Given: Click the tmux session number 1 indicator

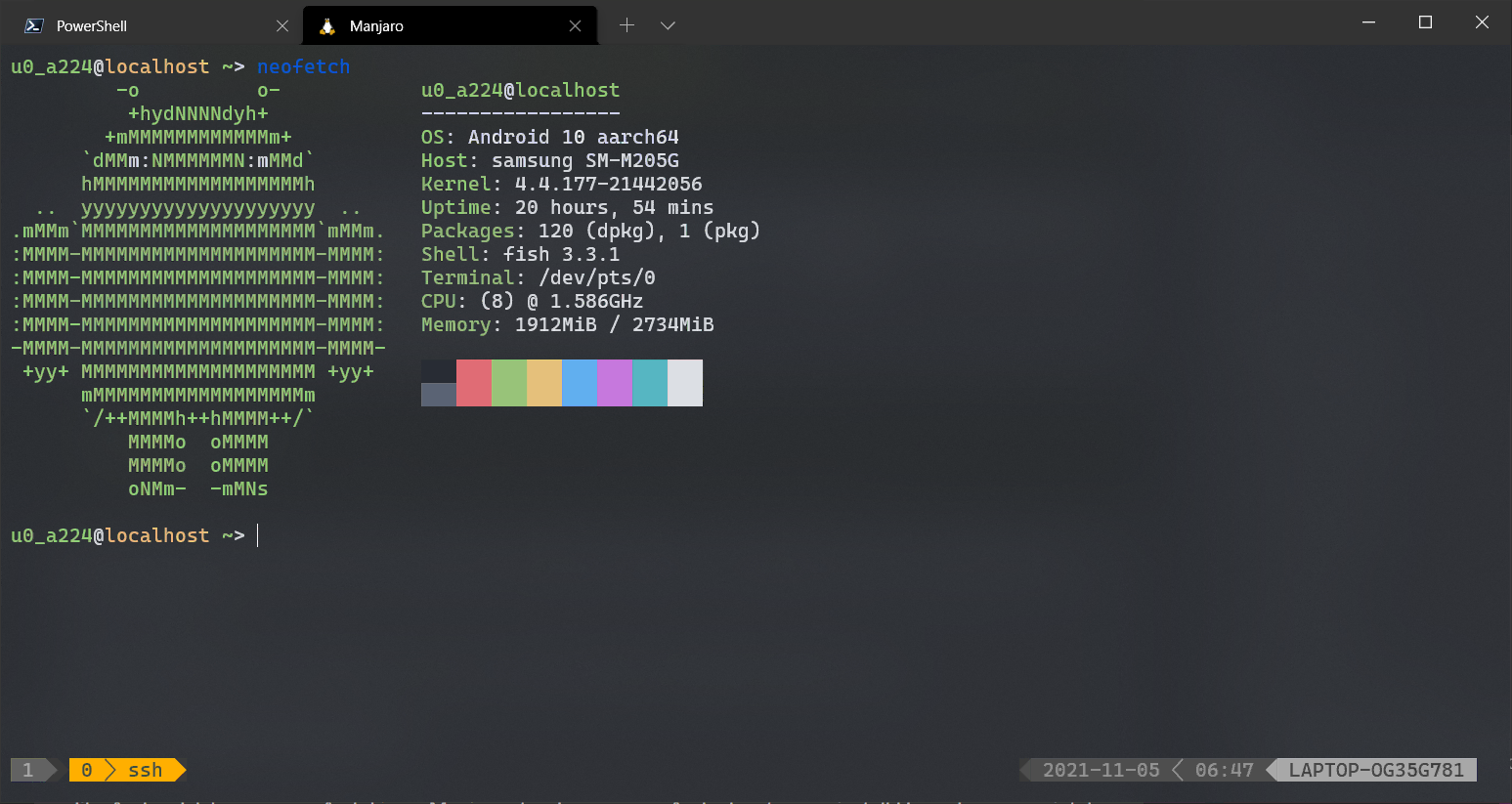Looking at the screenshot, I should click(27, 770).
